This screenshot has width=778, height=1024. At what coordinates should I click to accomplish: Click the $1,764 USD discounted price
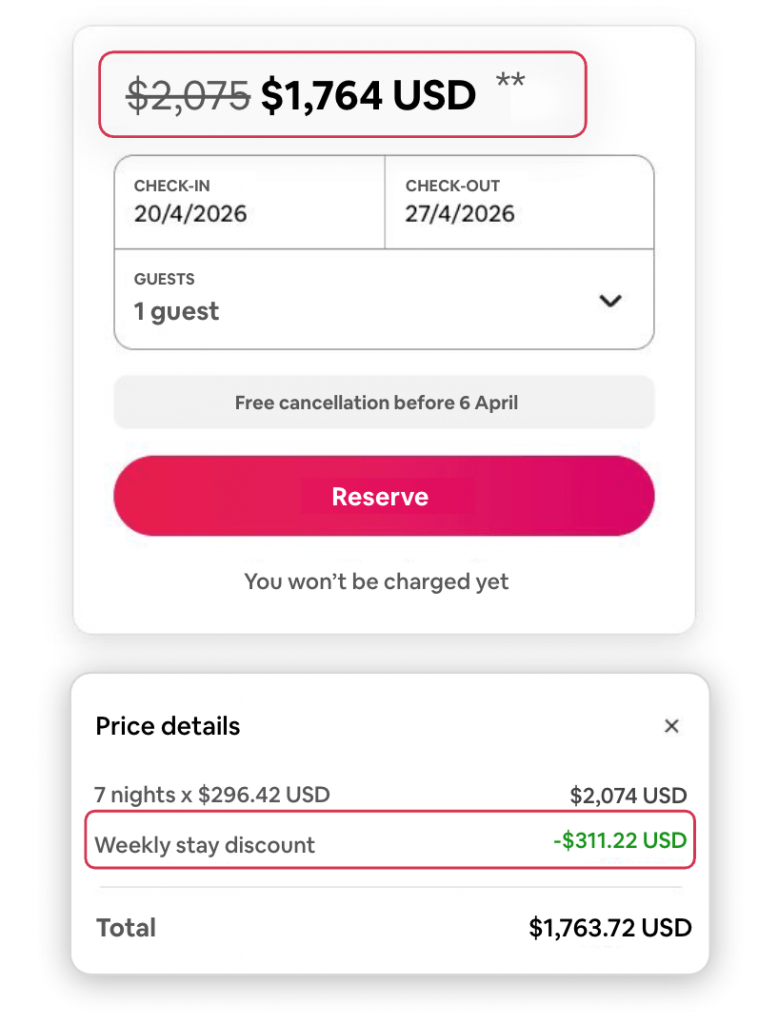368,96
